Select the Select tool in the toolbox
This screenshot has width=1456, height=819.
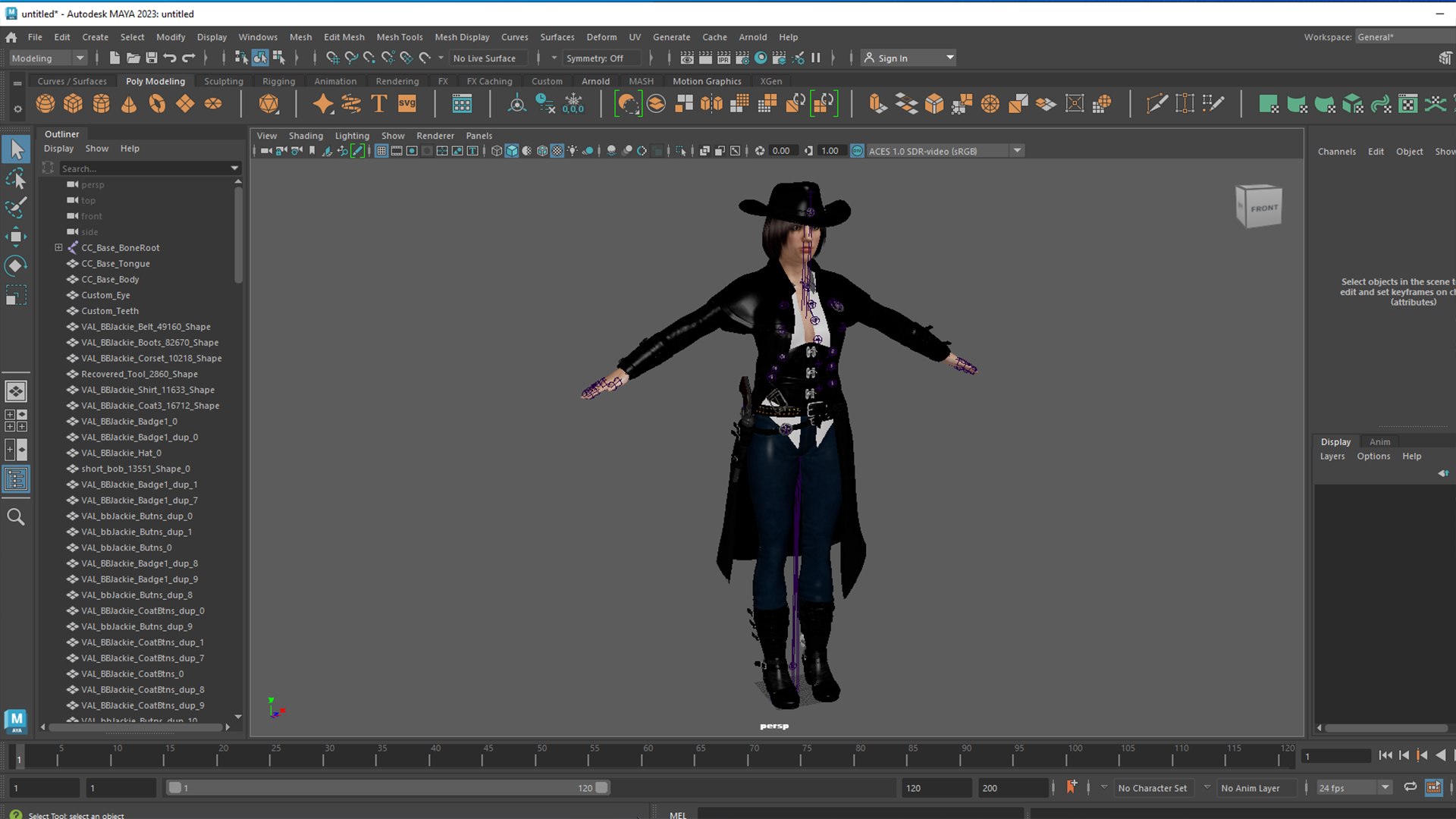(x=16, y=149)
